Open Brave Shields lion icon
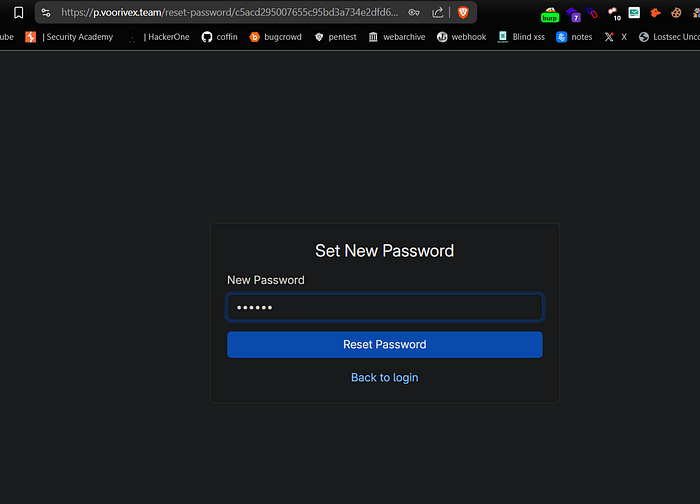The image size is (700, 504). 463,13
